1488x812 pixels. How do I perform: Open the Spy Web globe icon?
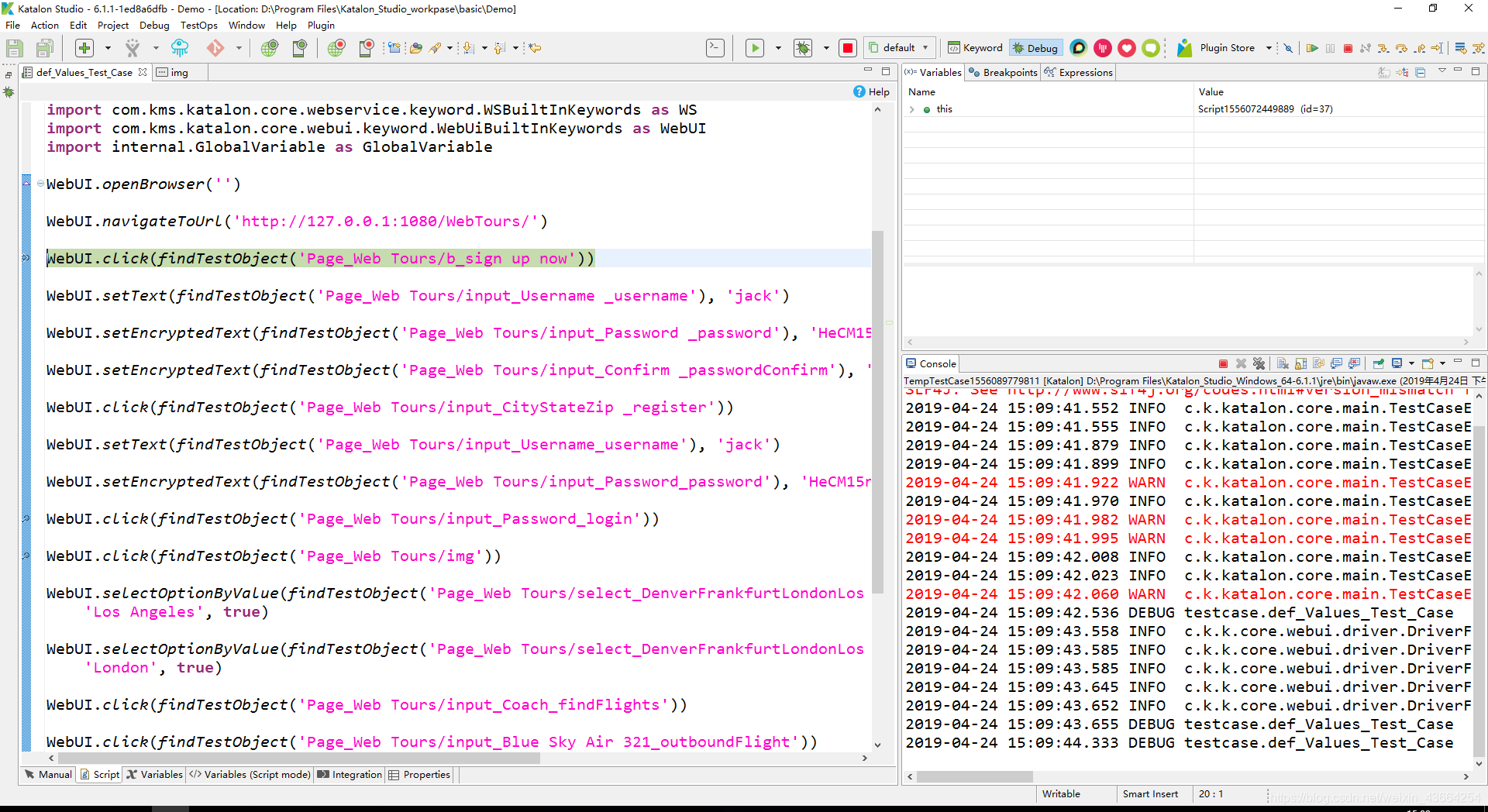[x=269, y=48]
